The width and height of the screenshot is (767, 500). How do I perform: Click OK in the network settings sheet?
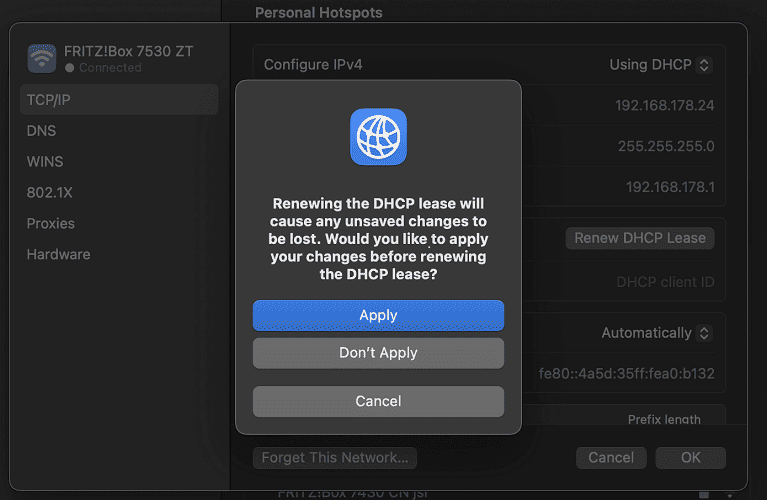[x=690, y=458]
